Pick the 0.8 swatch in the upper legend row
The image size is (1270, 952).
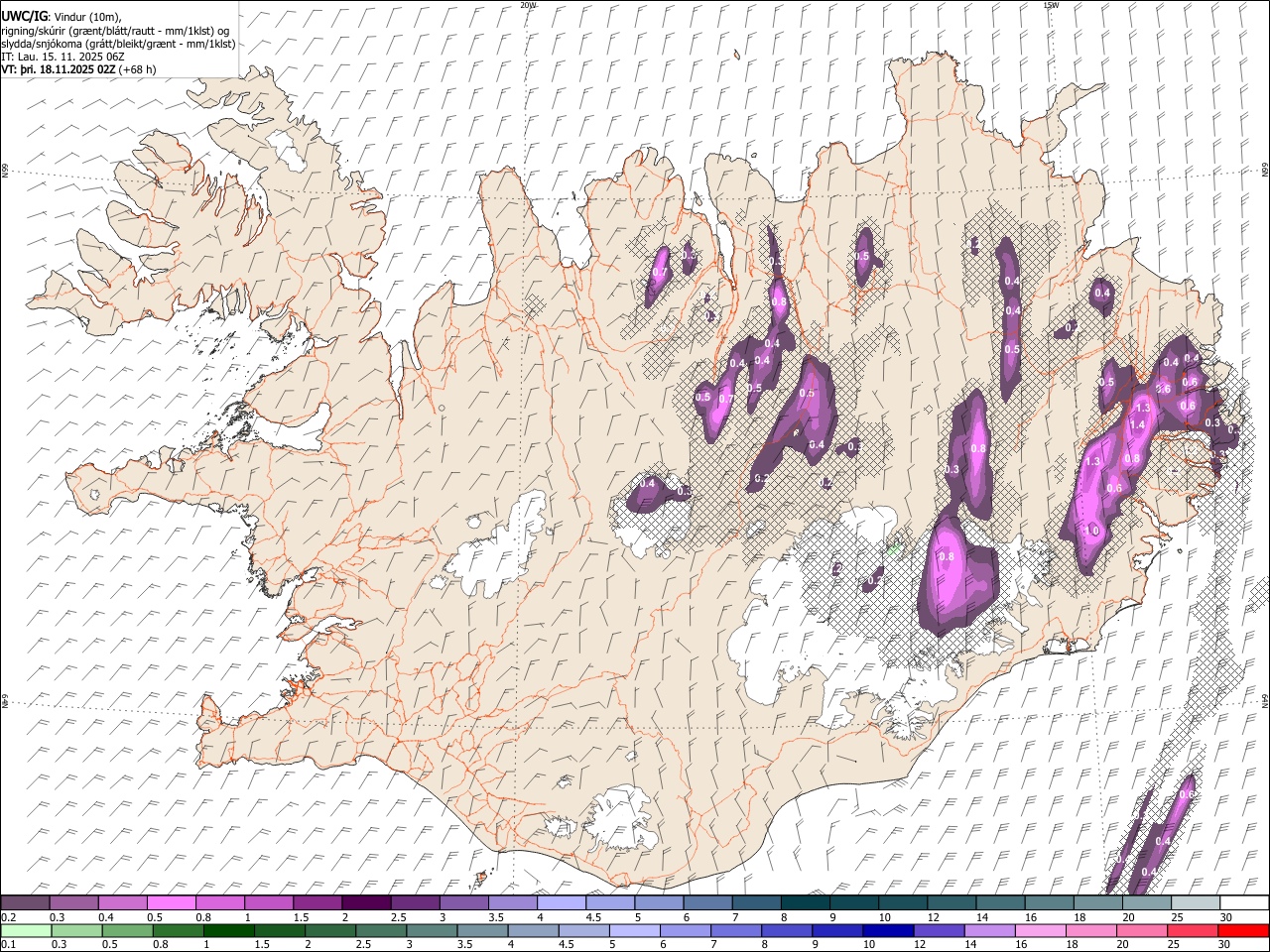219,902
